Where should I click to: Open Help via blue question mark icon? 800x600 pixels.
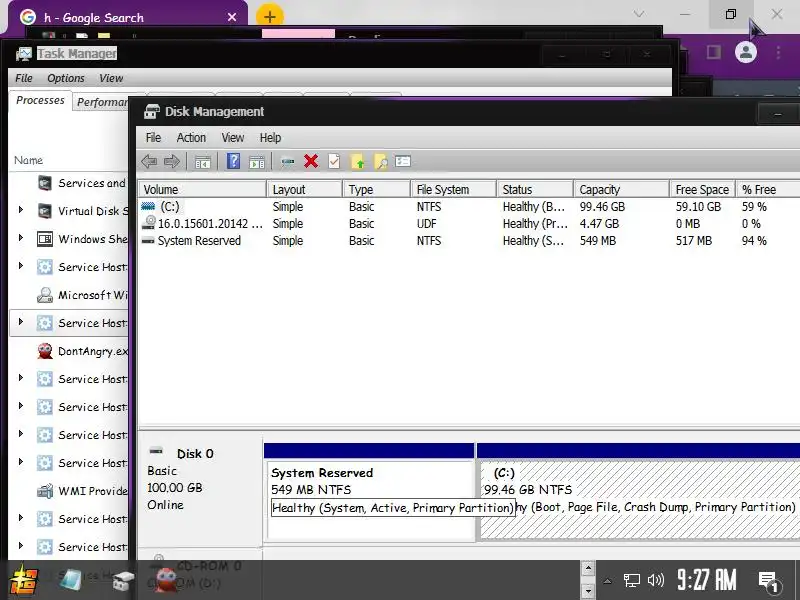[x=233, y=161]
